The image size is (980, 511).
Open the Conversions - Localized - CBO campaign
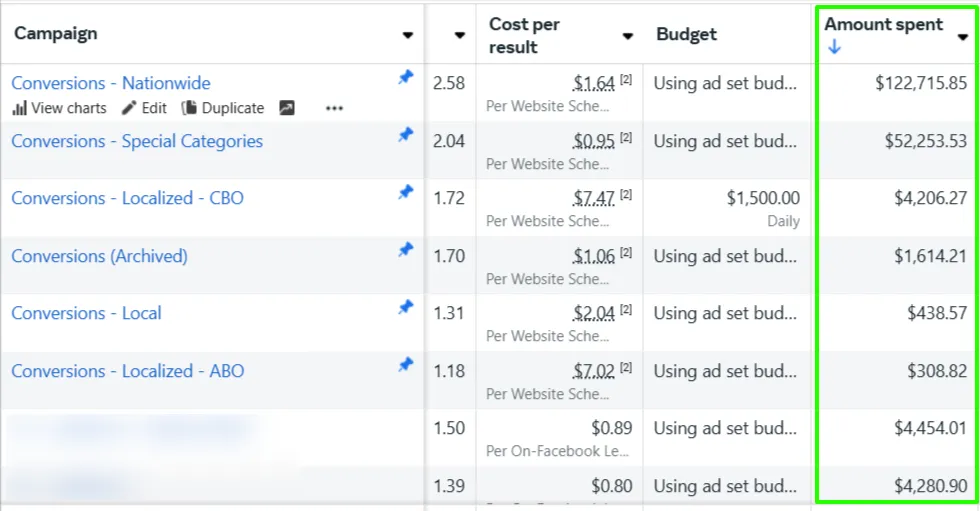127,198
